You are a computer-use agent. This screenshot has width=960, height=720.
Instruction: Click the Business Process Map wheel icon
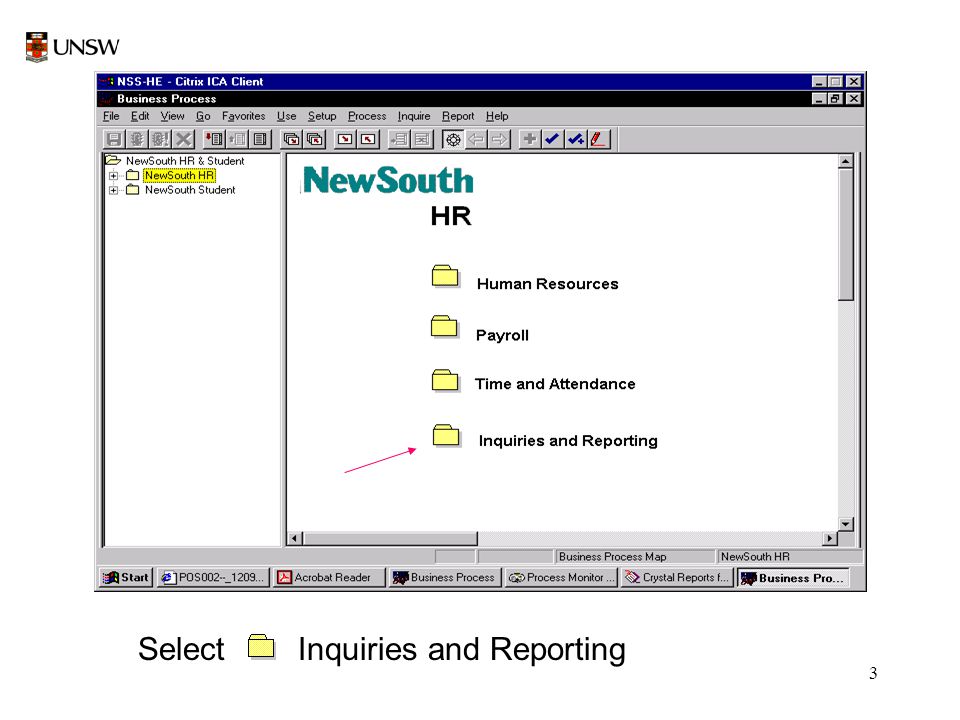(x=453, y=139)
